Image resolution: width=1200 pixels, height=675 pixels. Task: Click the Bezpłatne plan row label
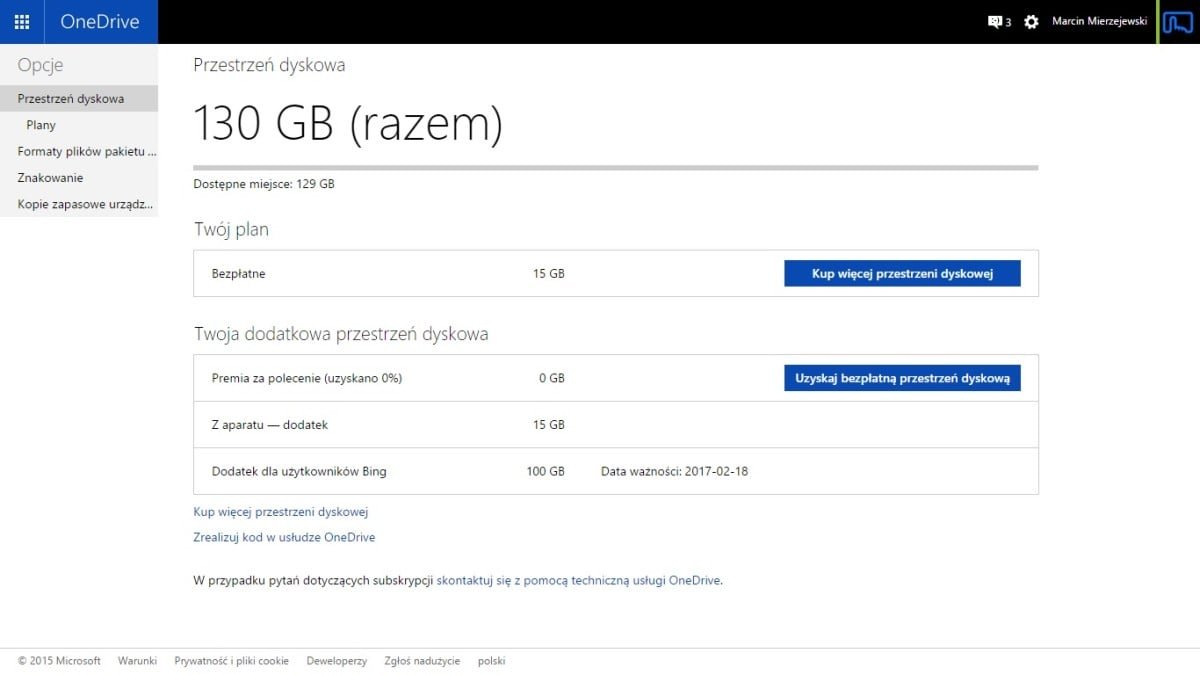pos(239,274)
